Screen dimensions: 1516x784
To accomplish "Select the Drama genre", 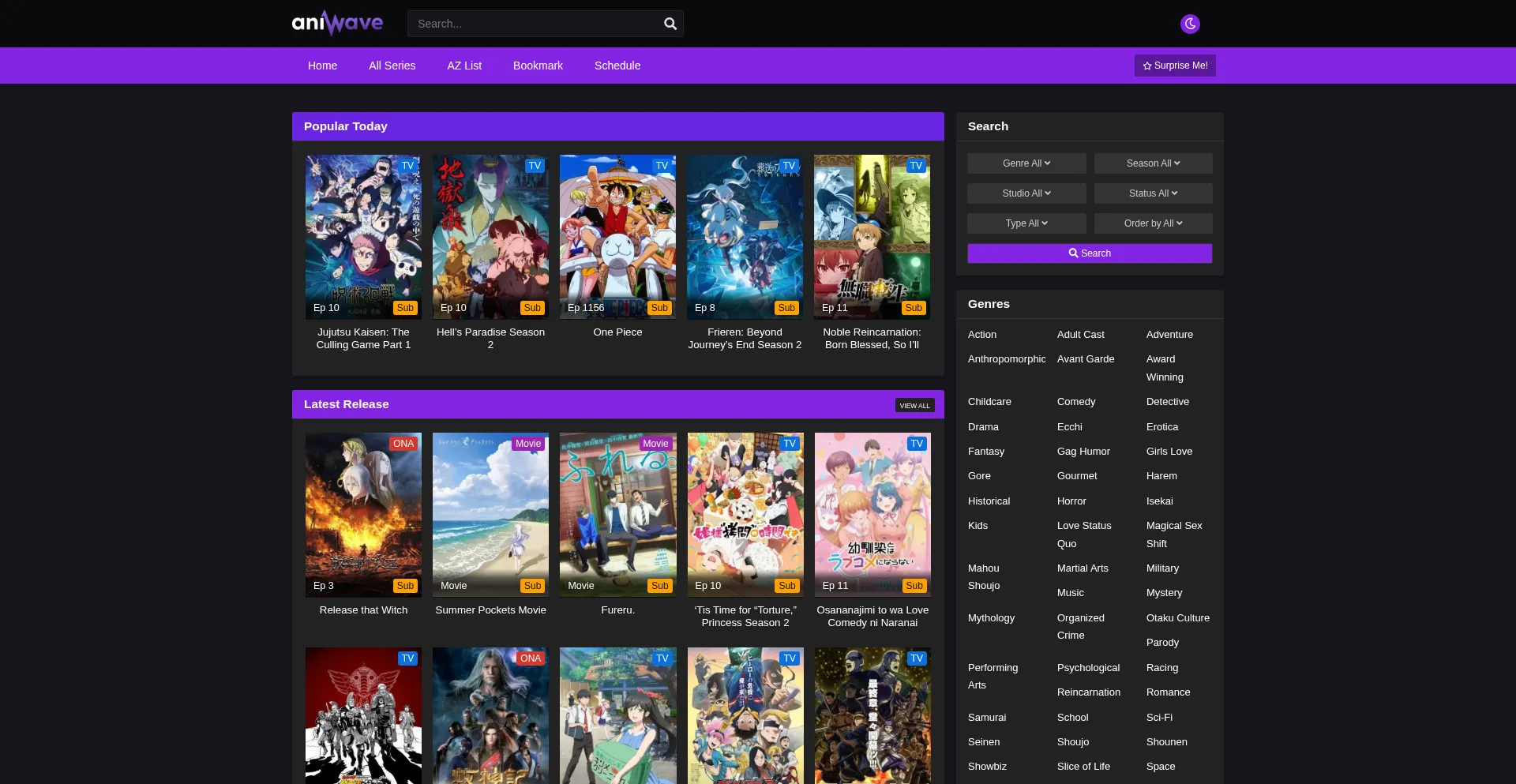I will [983, 427].
